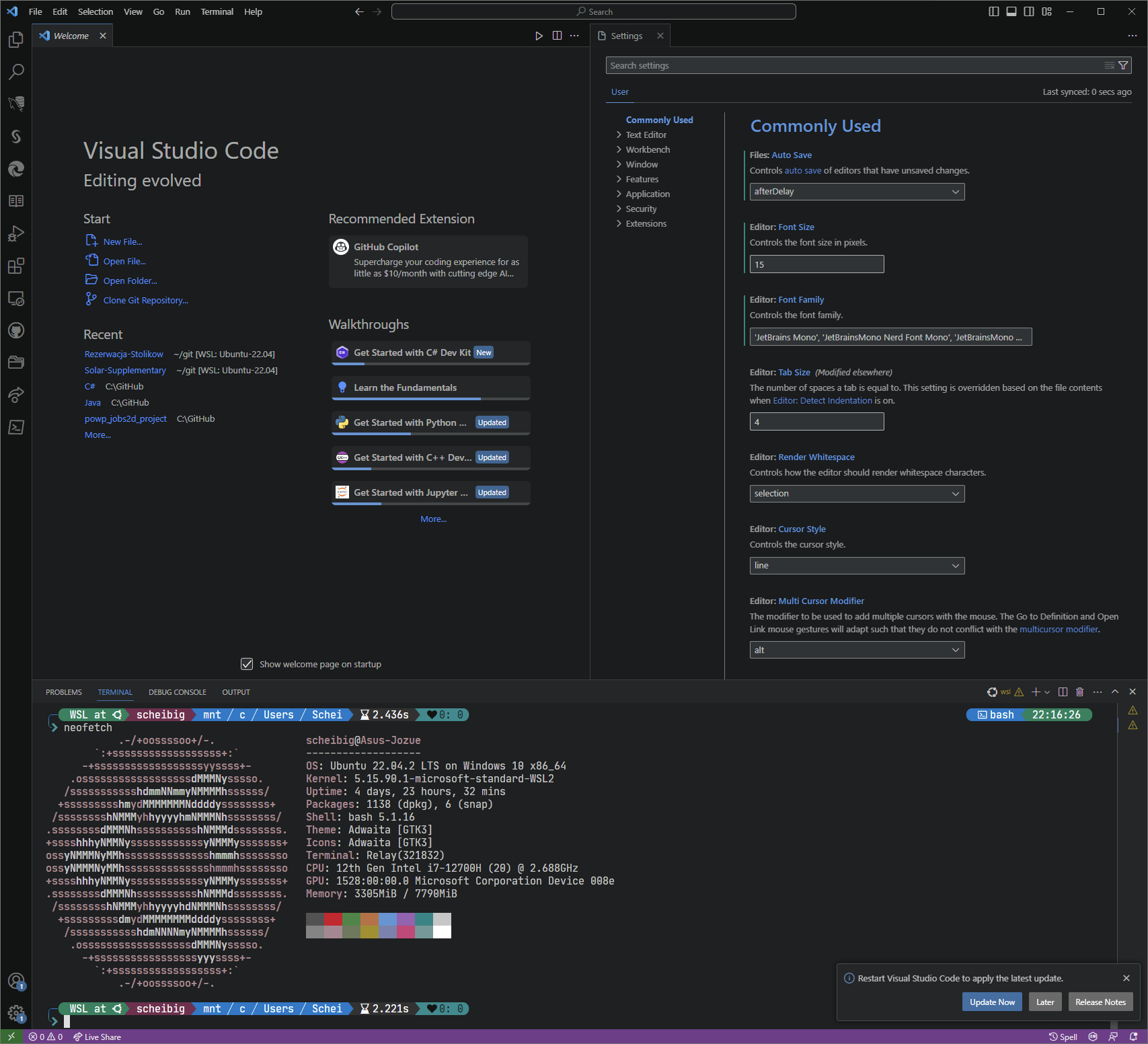Click progress bar under Learn the Fundamentals
Image resolution: width=1148 pixels, height=1044 pixels.
tap(430, 399)
